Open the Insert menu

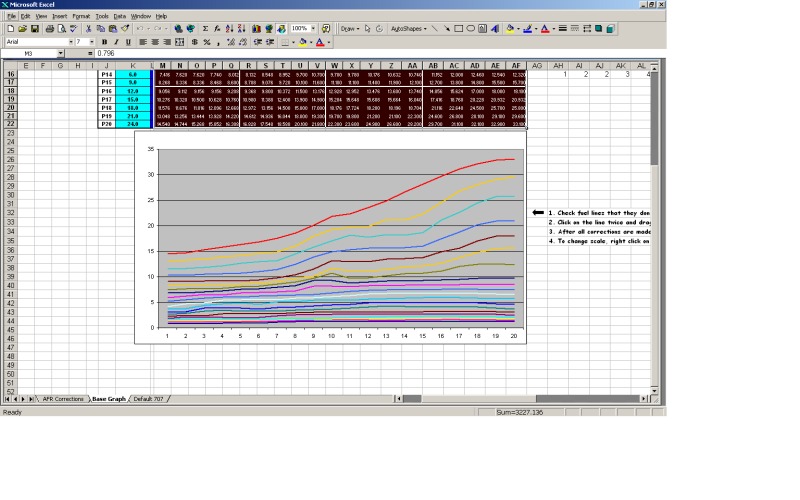coord(59,16)
